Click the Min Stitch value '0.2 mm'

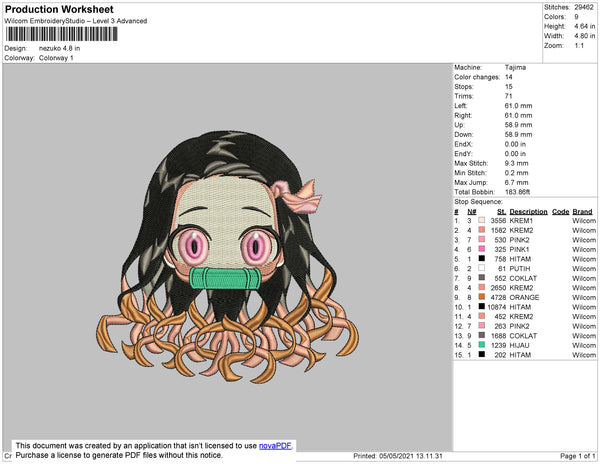pos(516,173)
